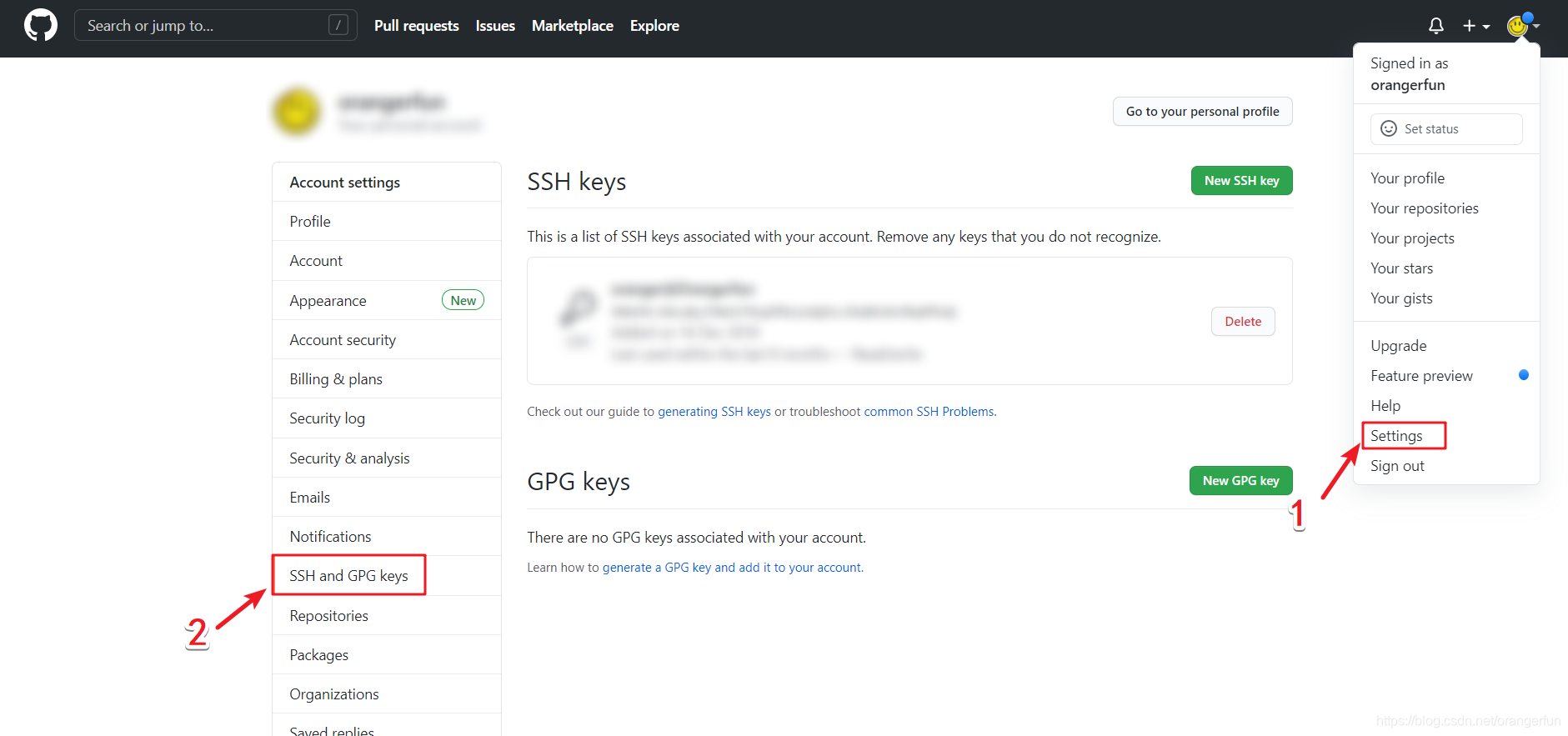Click Sign out in user menu
Image resolution: width=1568 pixels, height=736 pixels.
[1446, 466]
